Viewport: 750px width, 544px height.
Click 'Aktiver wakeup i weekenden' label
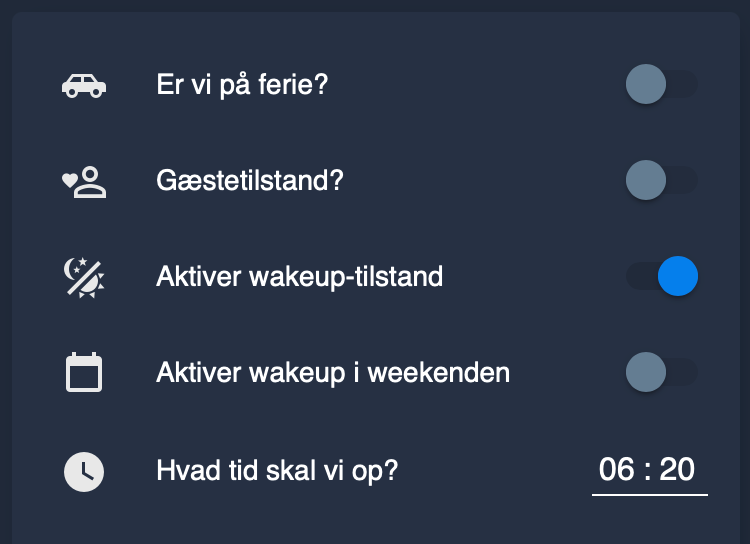(x=333, y=373)
